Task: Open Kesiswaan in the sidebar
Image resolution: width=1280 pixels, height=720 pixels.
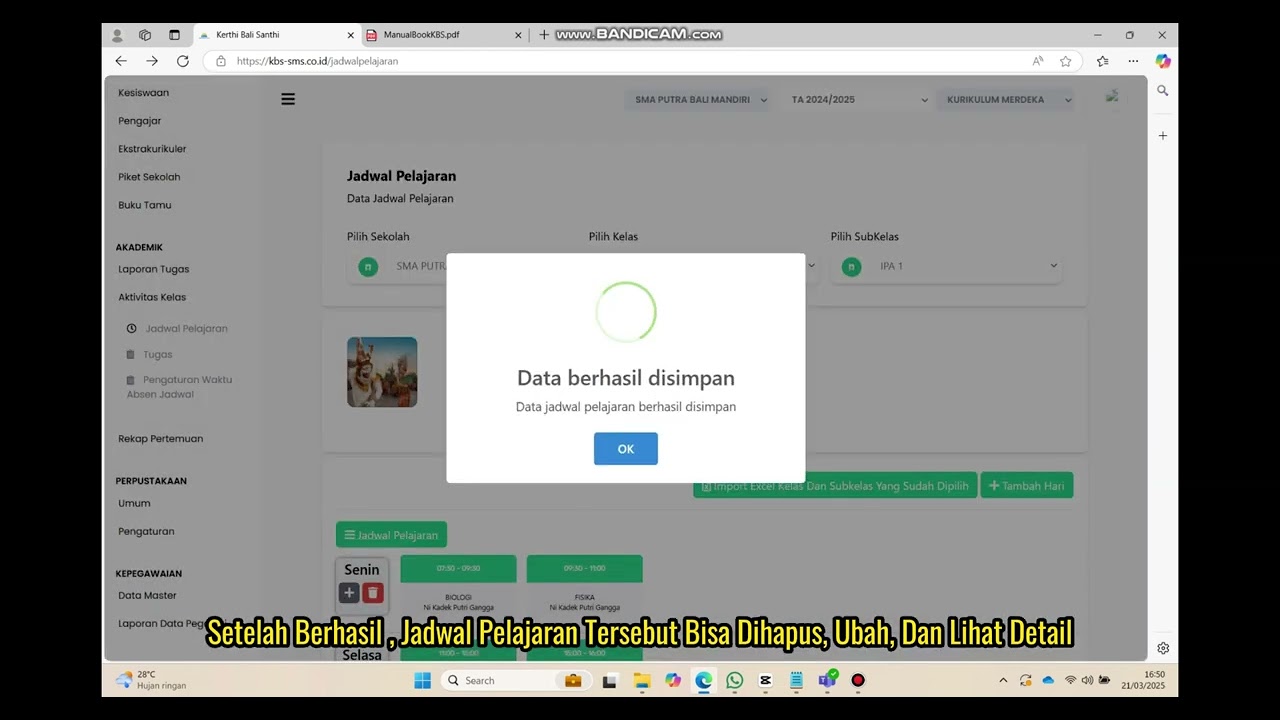Action: [x=144, y=93]
